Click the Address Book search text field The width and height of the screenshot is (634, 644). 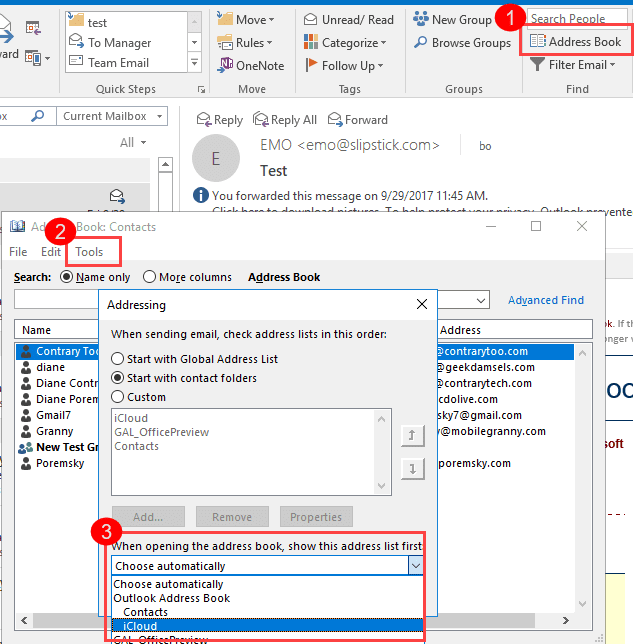pos(57,299)
